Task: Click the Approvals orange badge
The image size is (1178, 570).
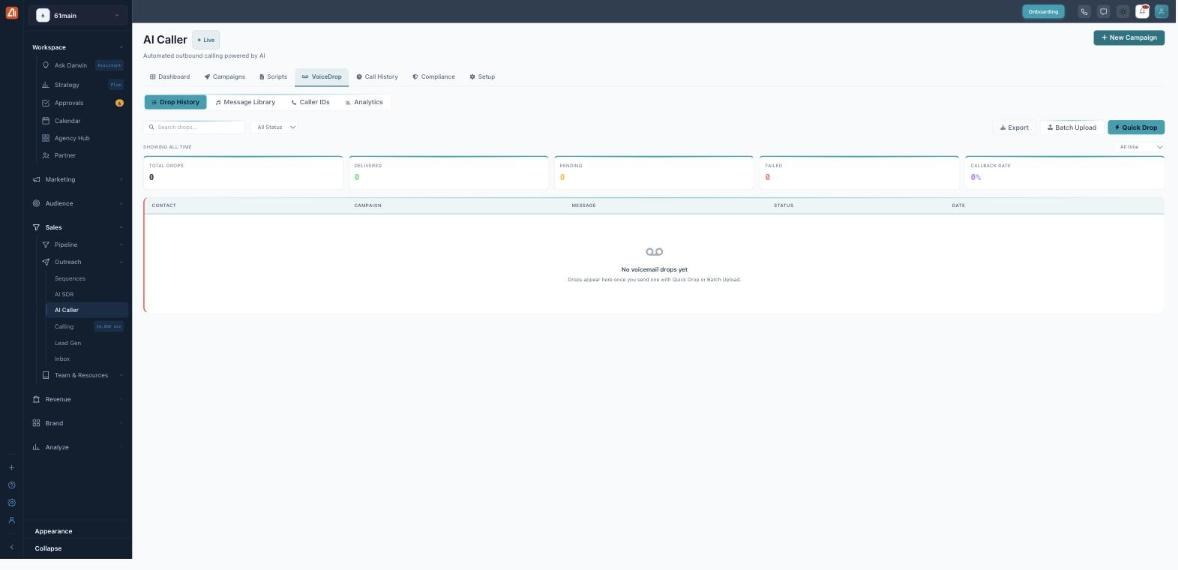Action: tap(119, 103)
